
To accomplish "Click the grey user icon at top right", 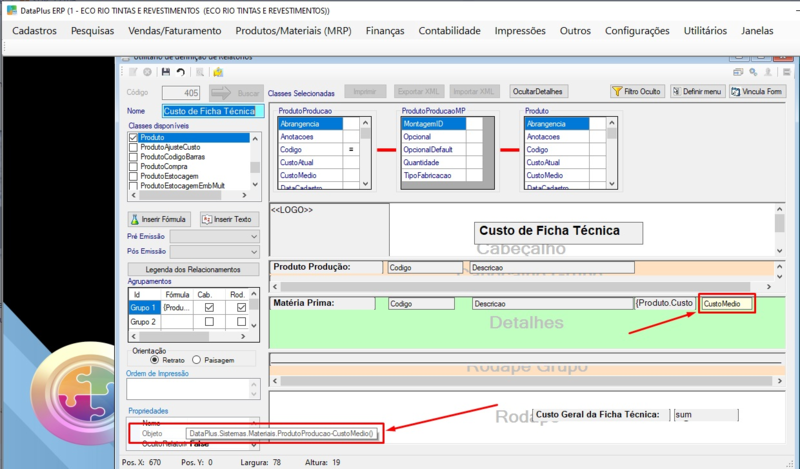I will 768,72.
